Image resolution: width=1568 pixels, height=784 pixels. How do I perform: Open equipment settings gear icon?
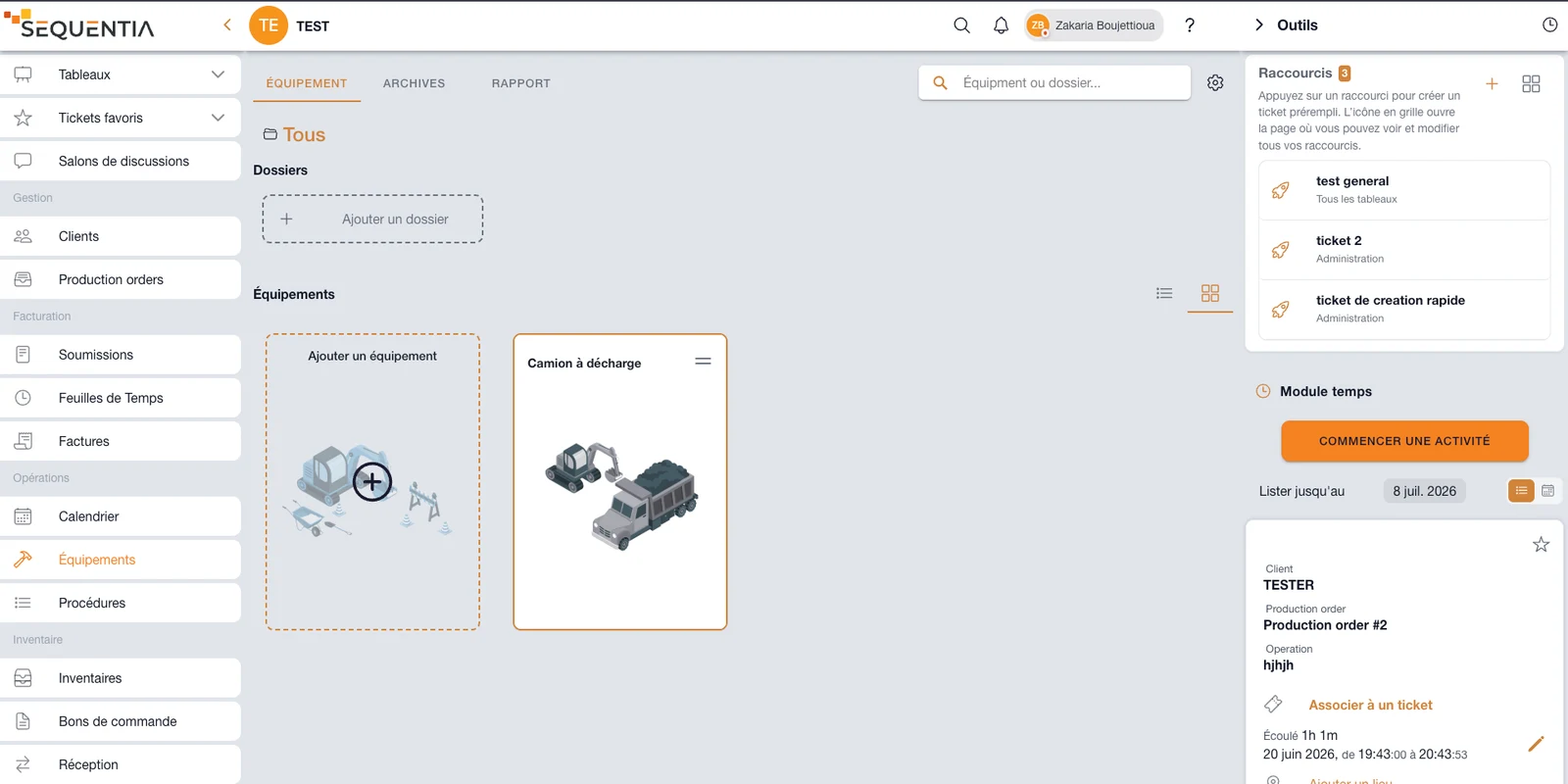pyautogui.click(x=1215, y=83)
